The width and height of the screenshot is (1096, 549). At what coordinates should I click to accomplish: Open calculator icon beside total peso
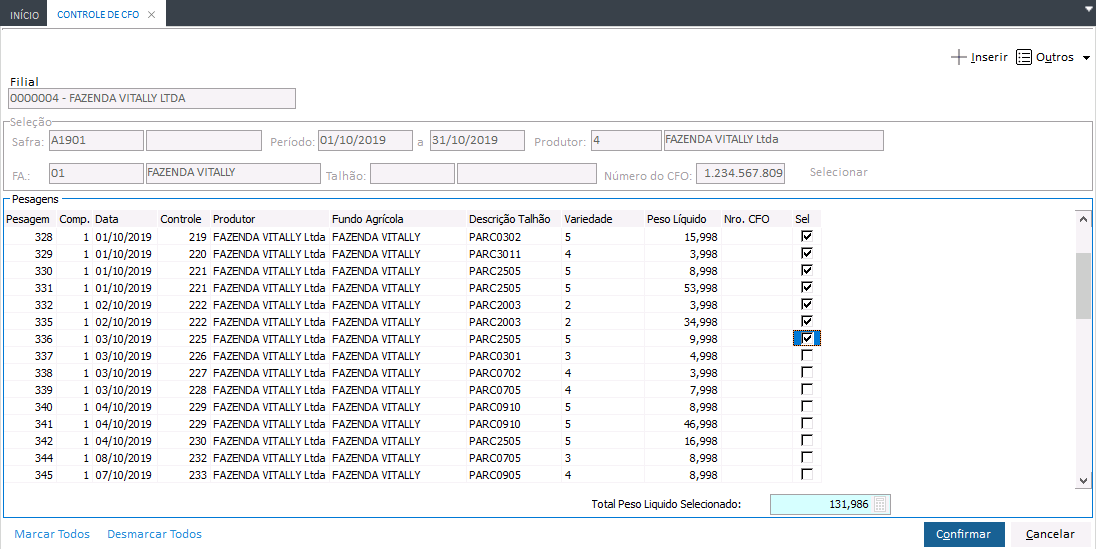880,505
